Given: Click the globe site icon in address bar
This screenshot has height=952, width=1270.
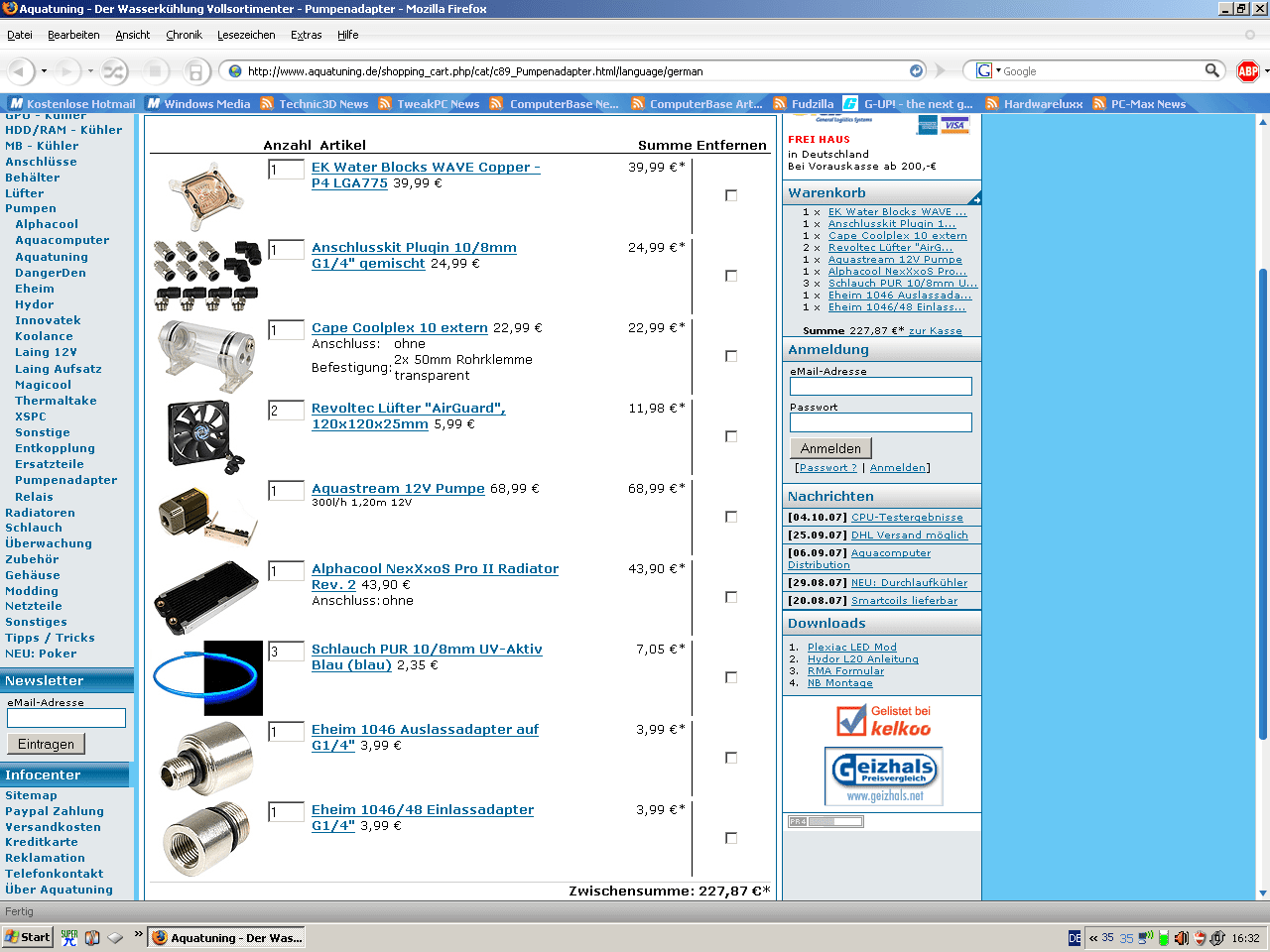Looking at the screenshot, I should pos(235,71).
